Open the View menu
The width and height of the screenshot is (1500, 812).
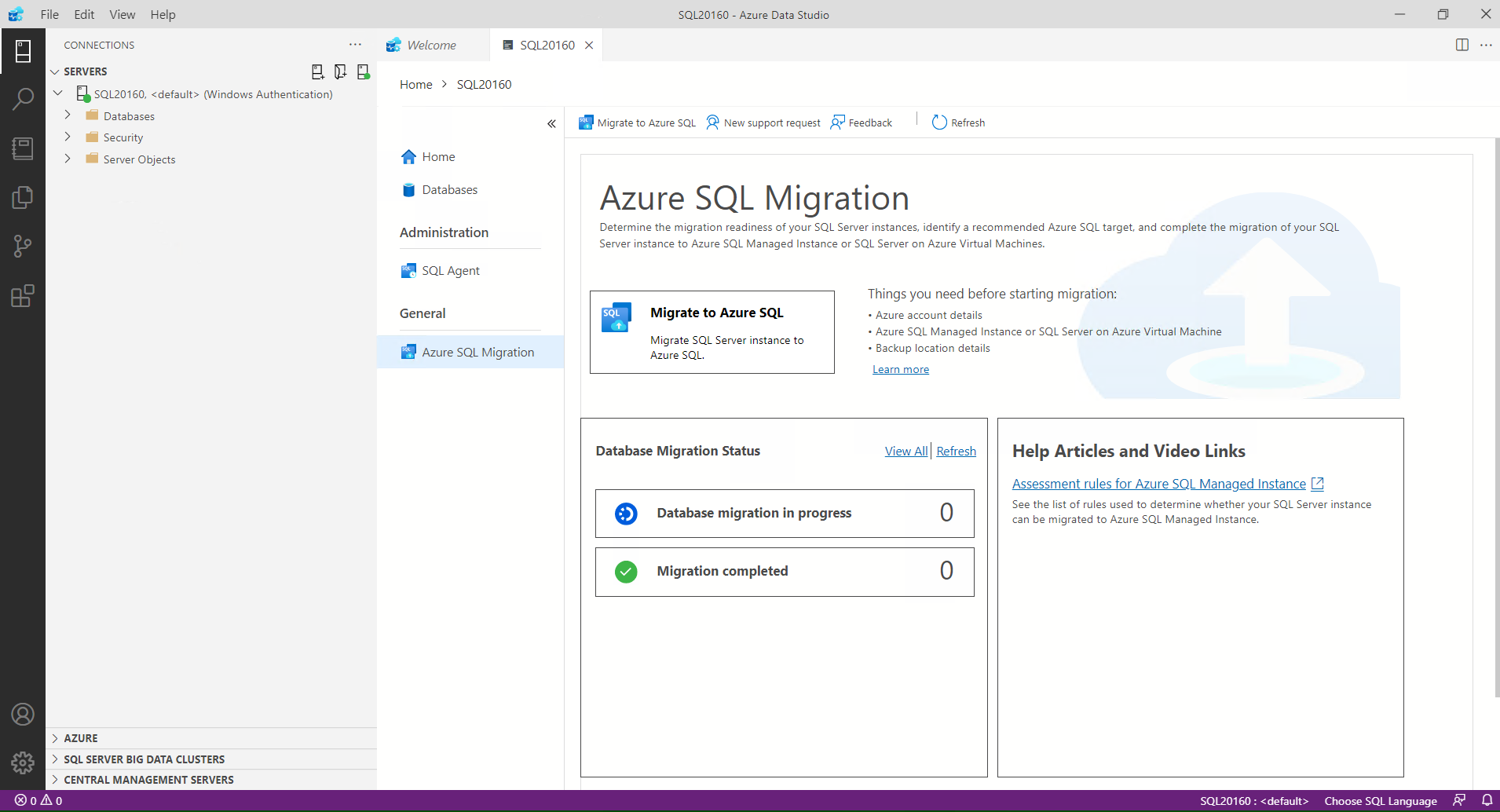[x=122, y=14]
